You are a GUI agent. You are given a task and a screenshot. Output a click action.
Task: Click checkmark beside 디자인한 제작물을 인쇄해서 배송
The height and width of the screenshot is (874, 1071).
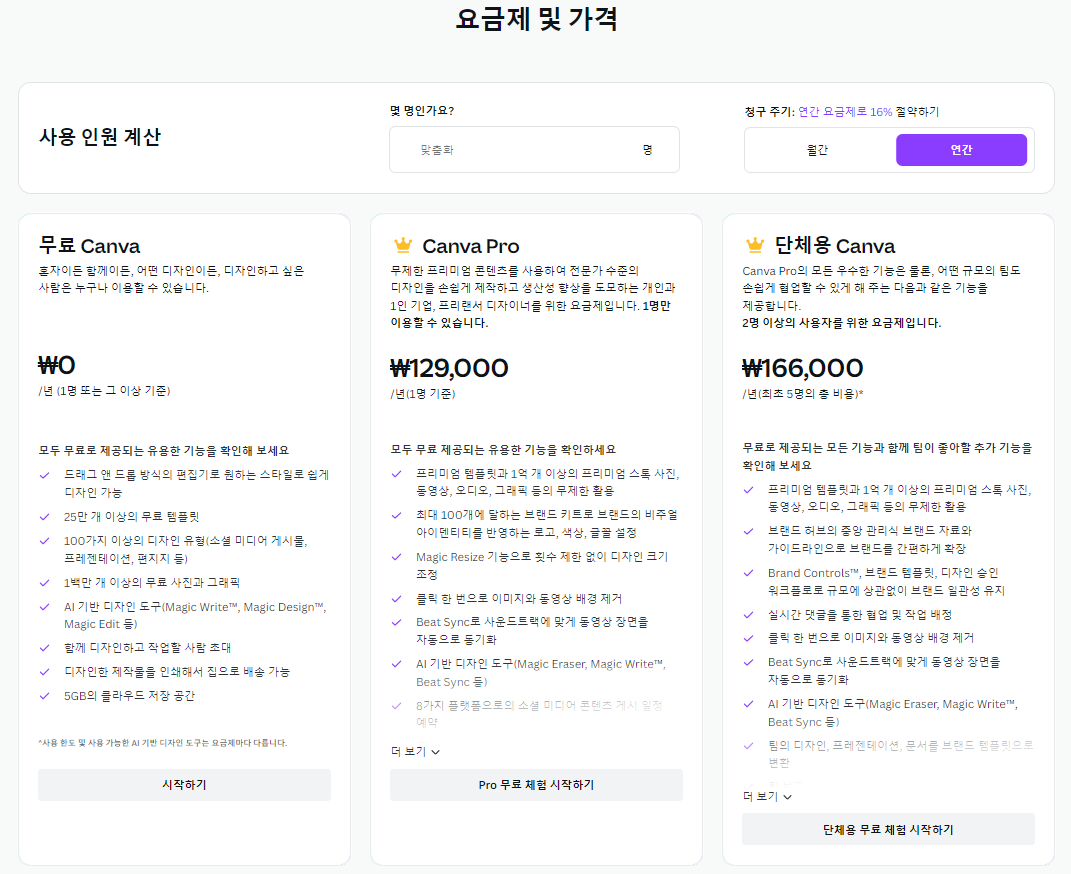(x=45, y=672)
